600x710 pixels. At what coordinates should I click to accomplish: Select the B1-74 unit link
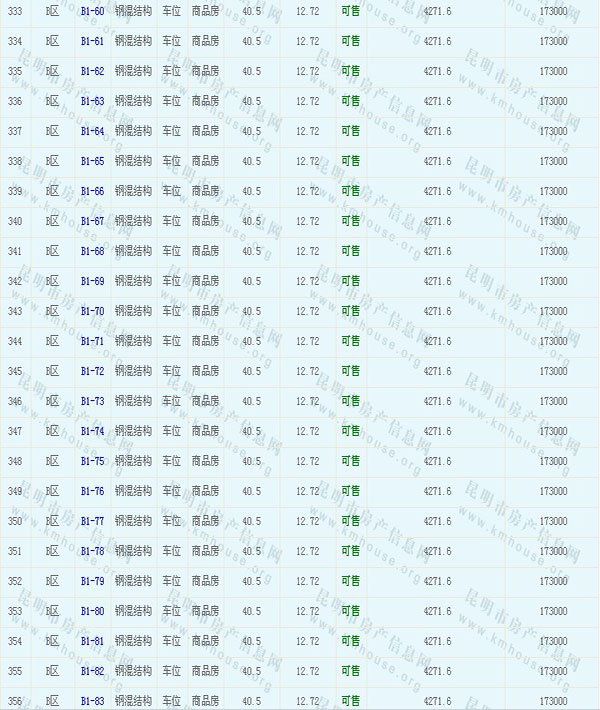(92, 432)
